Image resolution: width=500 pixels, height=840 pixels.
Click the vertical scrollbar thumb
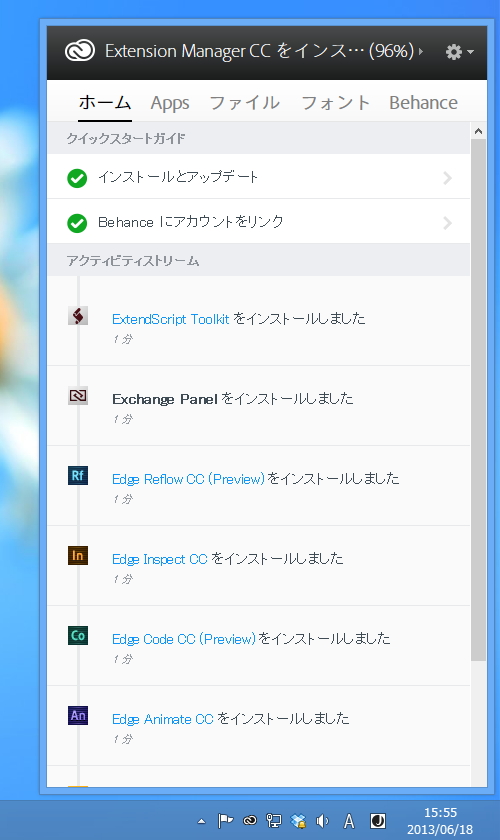pyautogui.click(x=479, y=400)
